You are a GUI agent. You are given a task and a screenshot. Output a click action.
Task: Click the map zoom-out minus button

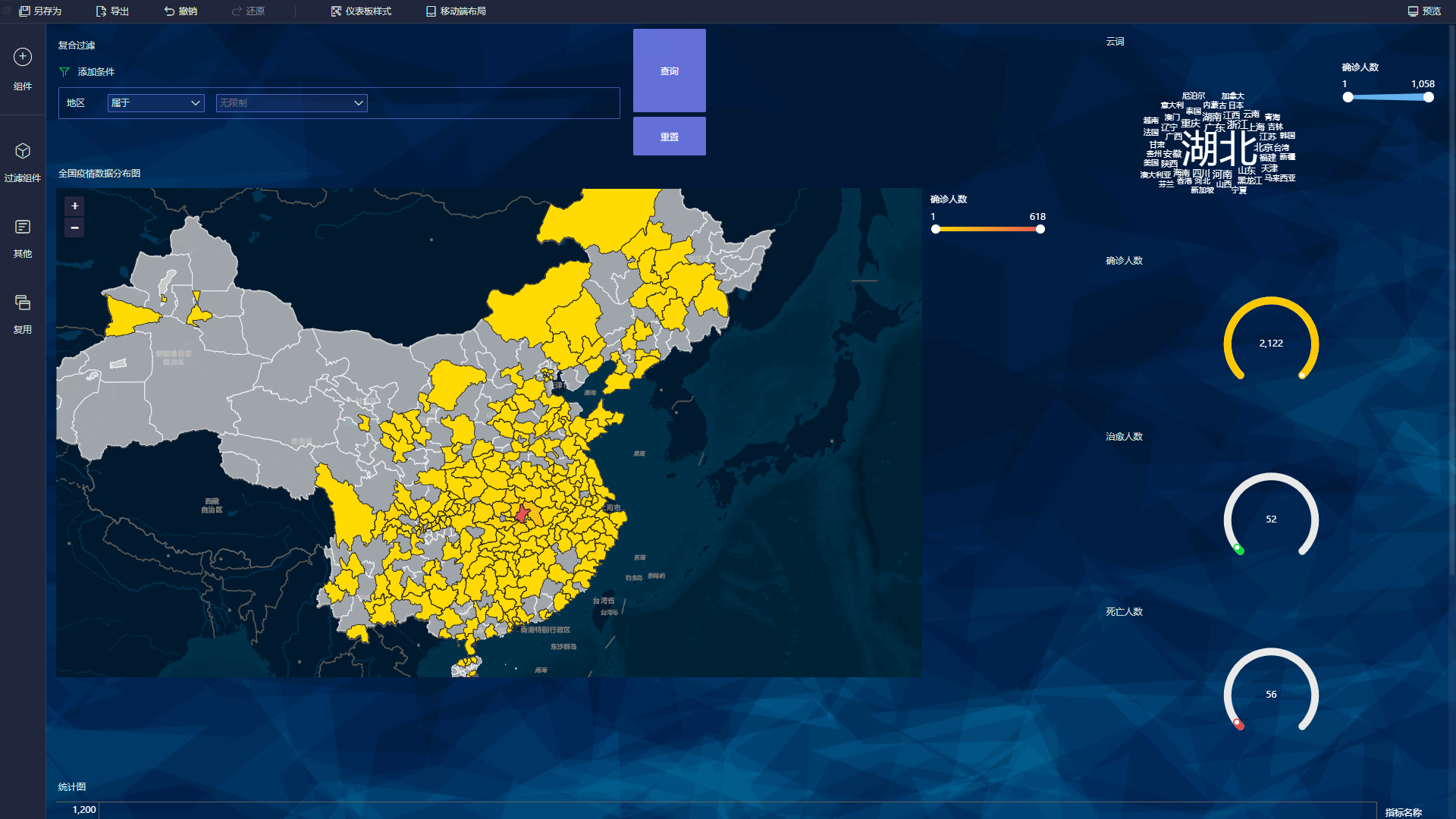pos(74,227)
